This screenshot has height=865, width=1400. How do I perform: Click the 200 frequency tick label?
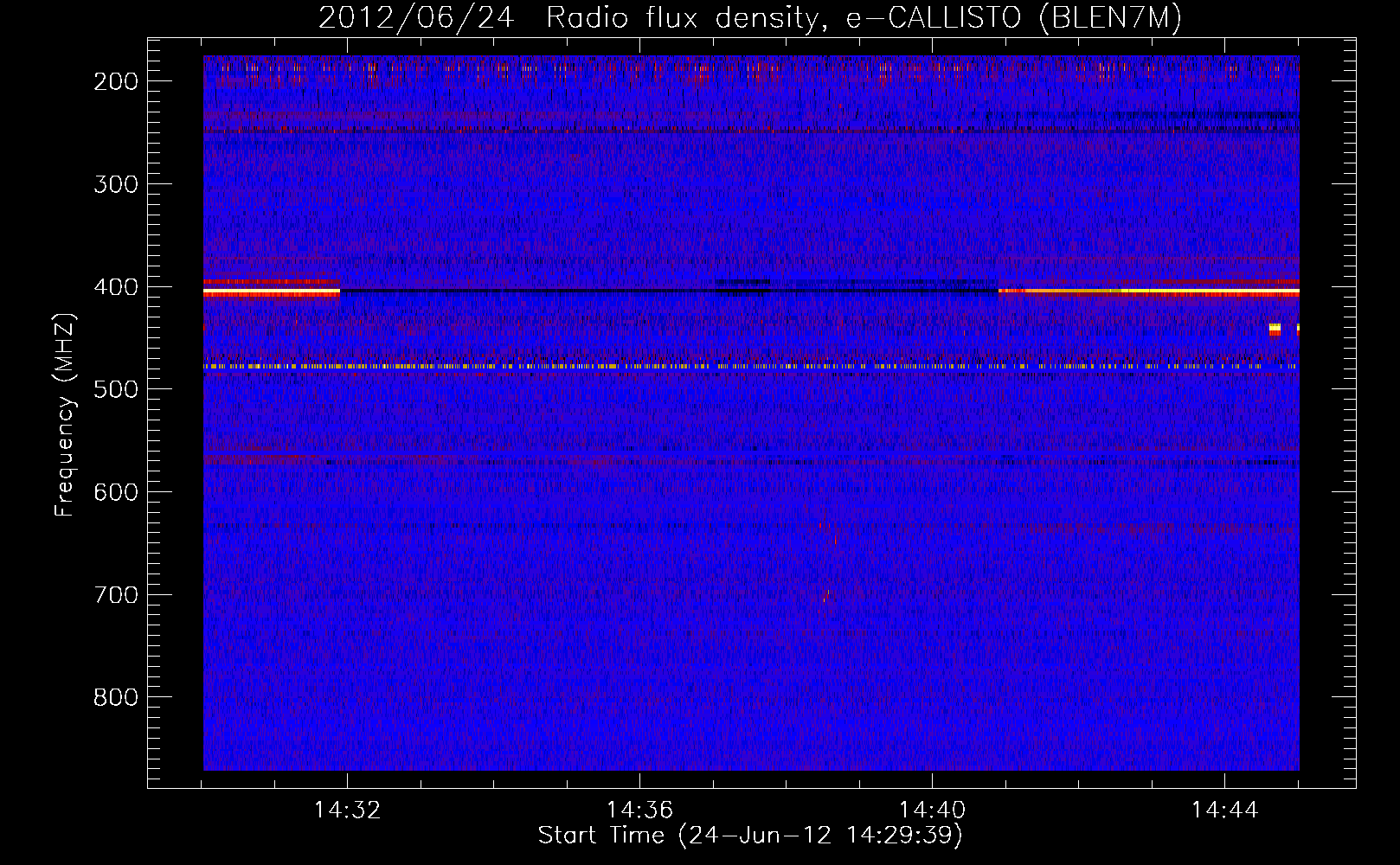116,81
